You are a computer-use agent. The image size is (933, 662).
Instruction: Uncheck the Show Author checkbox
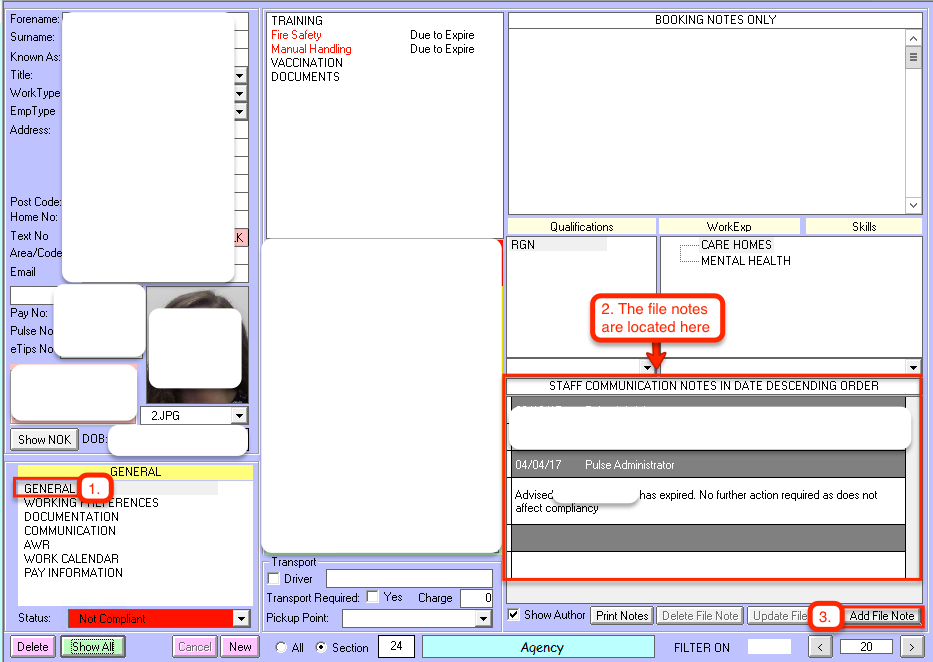pos(514,615)
